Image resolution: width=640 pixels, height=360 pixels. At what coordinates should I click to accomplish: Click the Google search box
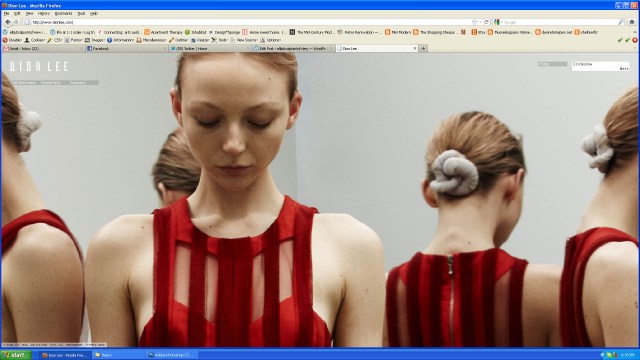[558, 22]
